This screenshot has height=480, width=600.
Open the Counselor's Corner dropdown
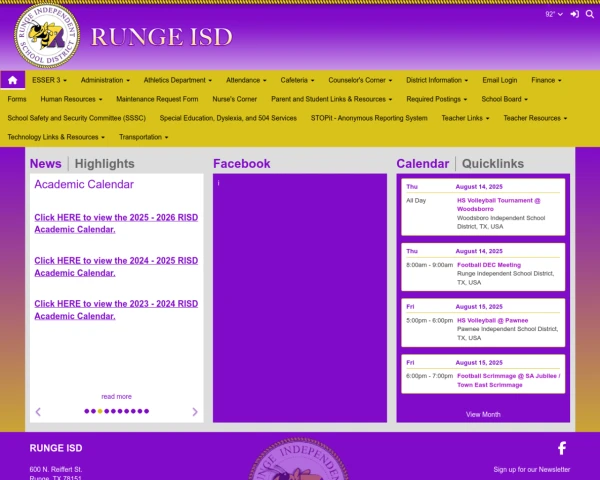(x=360, y=80)
